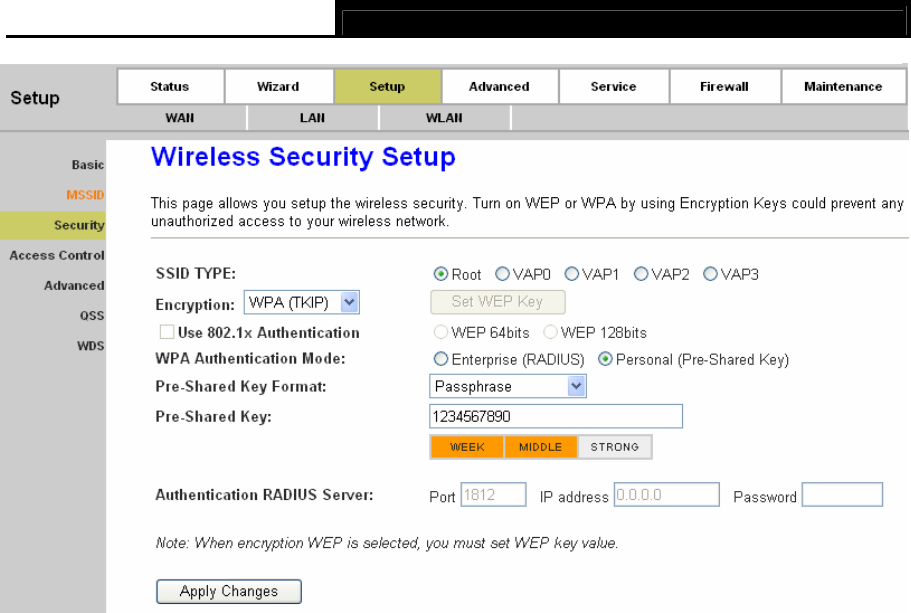911x613 pixels.
Task: Click the Apply Changes button
Action: coord(229,592)
